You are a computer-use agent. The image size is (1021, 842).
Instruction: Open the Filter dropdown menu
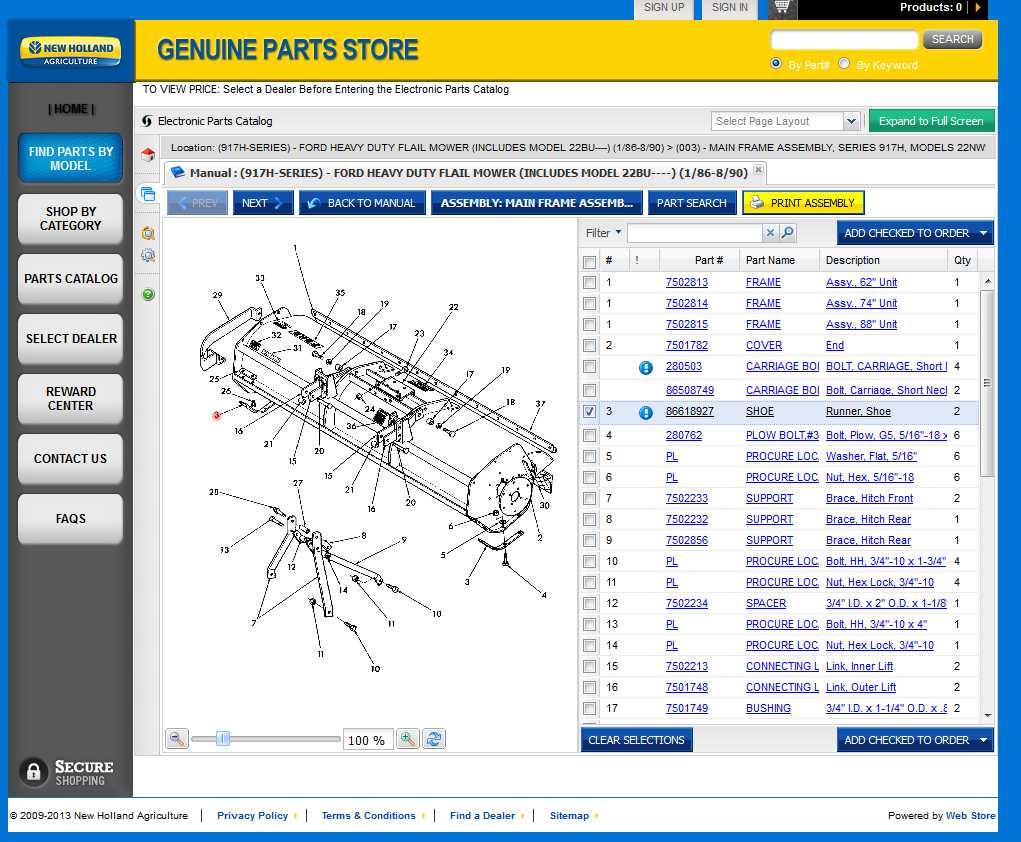point(604,233)
